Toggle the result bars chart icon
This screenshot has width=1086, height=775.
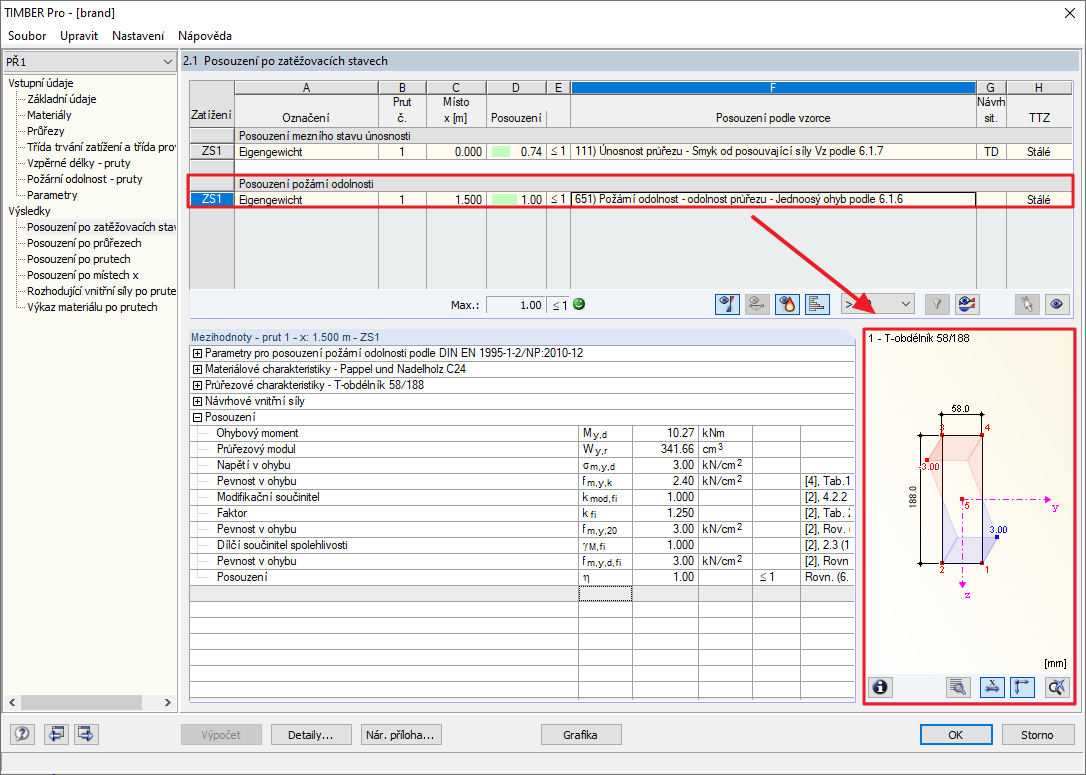(818, 304)
